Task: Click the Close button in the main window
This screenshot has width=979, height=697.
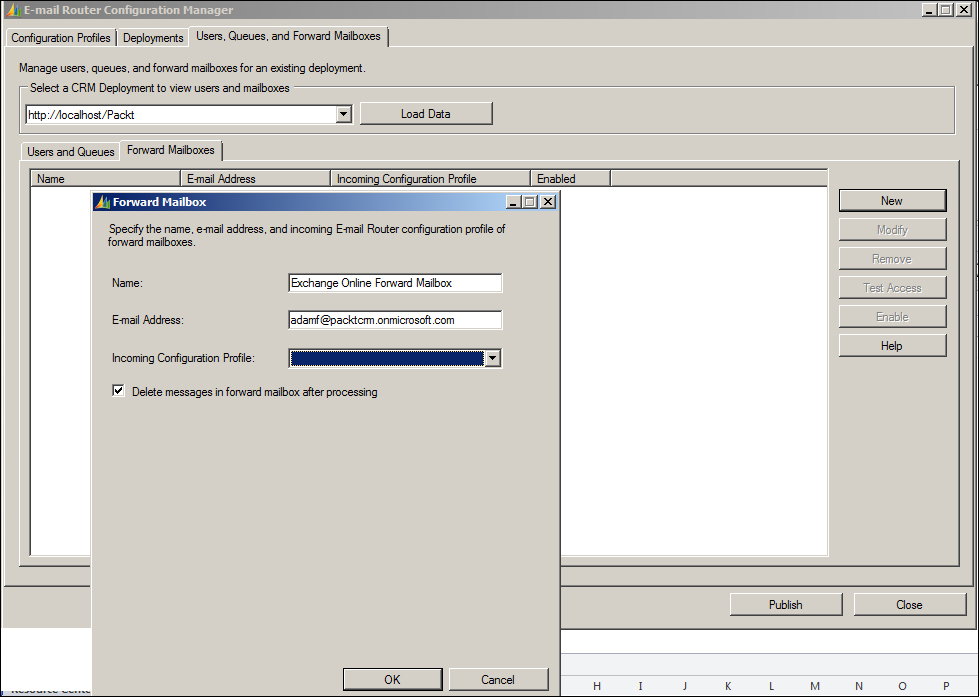Action: click(x=909, y=605)
